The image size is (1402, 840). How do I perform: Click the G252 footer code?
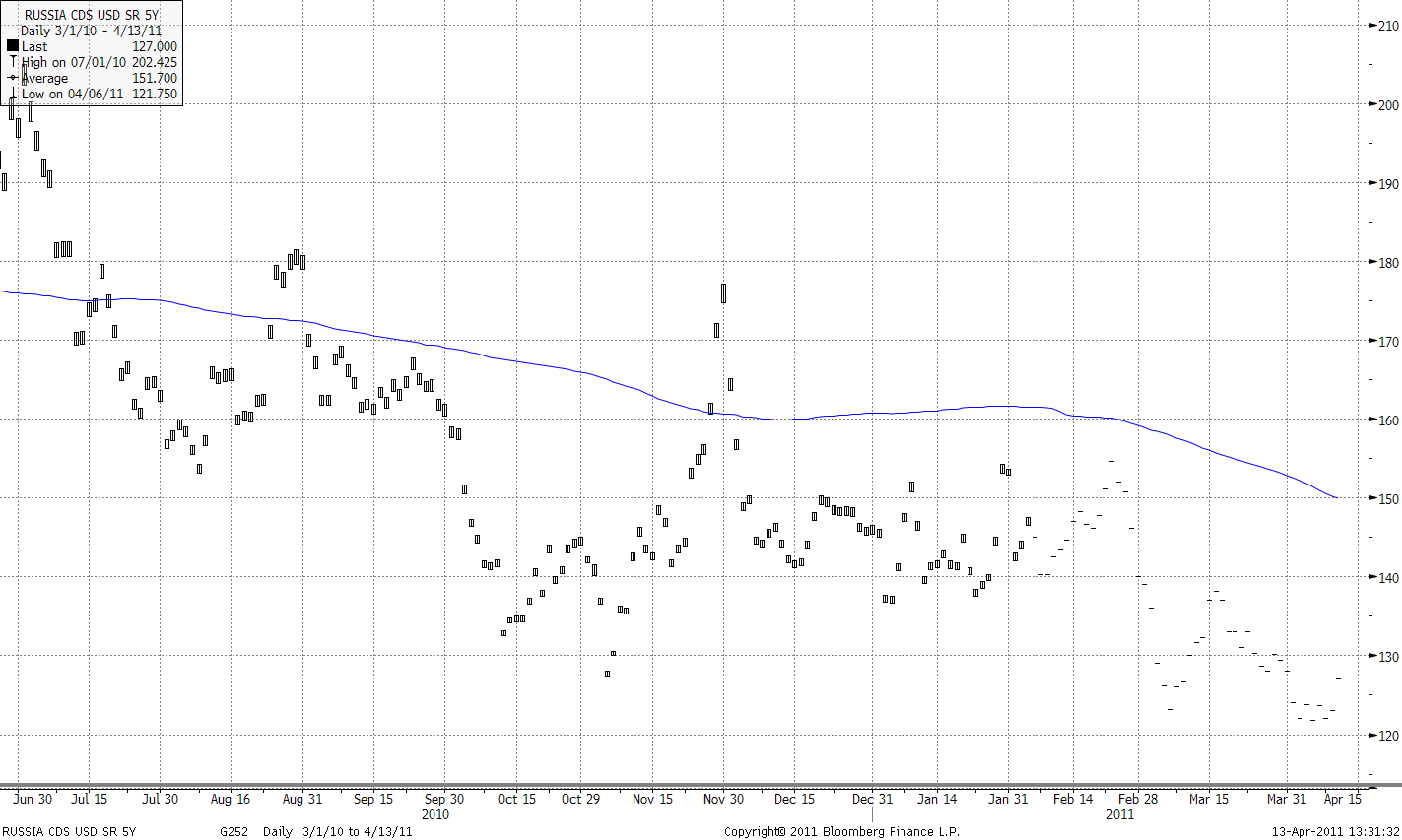tap(234, 831)
